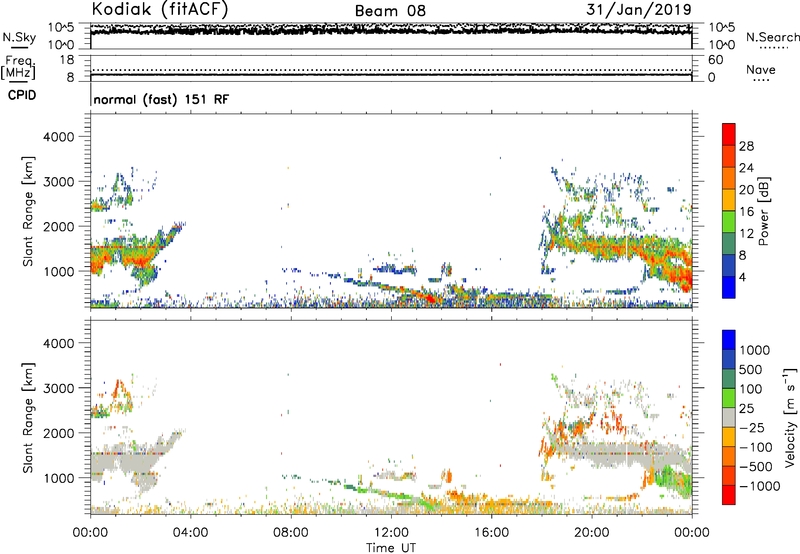
Task: Select the '20:00' time tick label
Action: click(x=591, y=533)
